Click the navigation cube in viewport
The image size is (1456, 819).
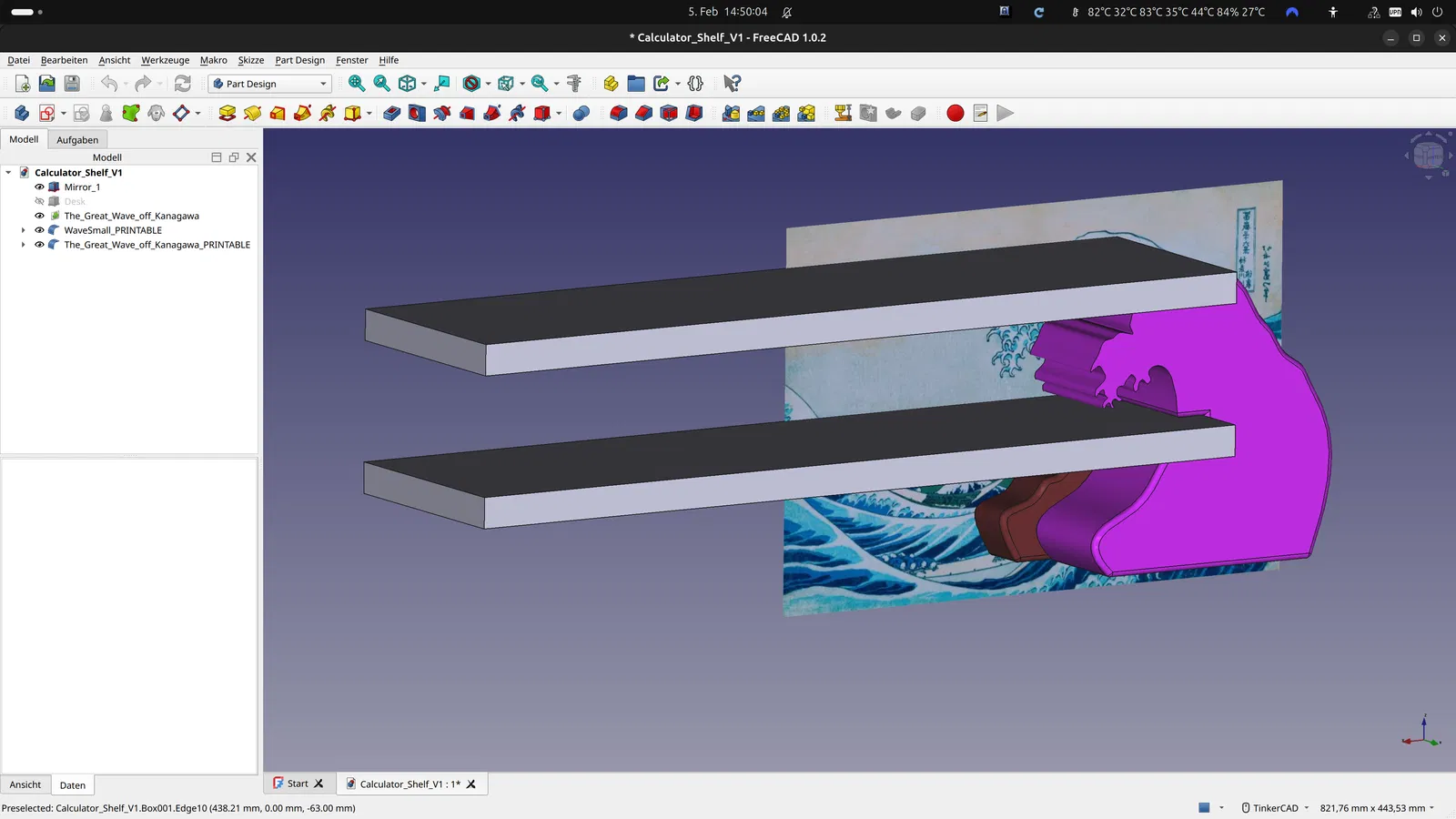coord(1428,156)
